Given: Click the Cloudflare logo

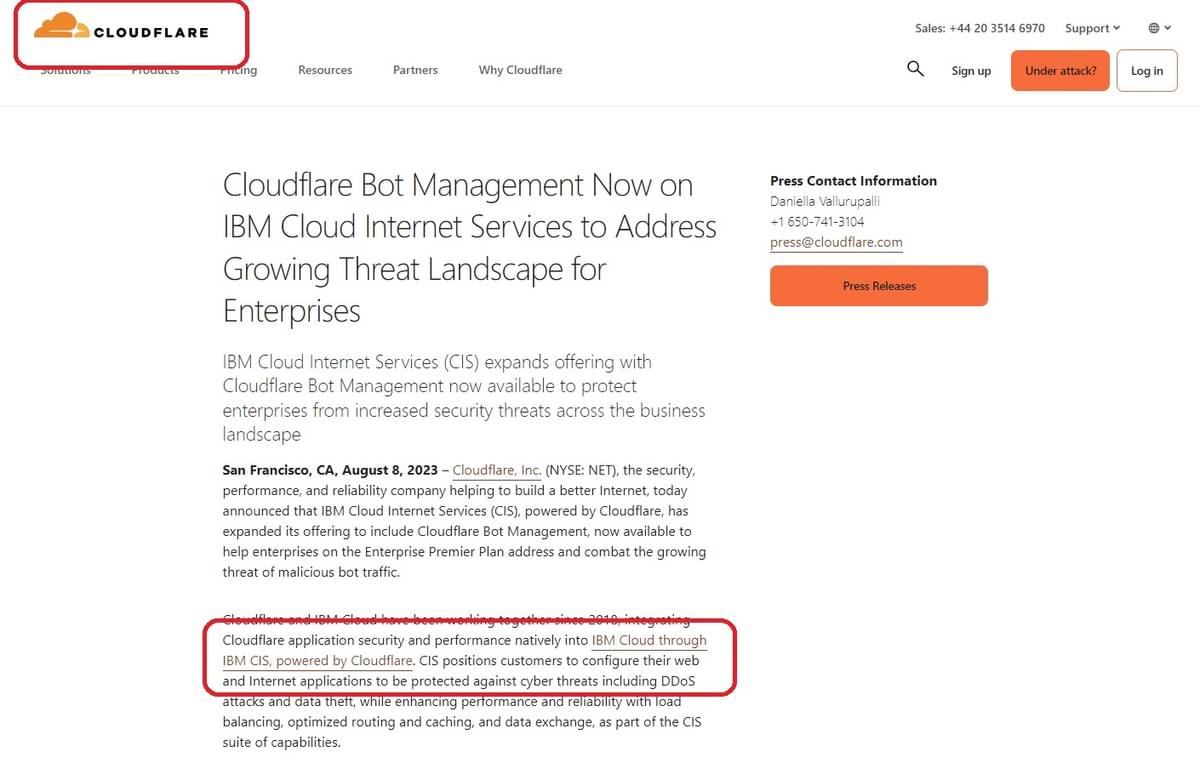Looking at the screenshot, I should tap(121, 27).
